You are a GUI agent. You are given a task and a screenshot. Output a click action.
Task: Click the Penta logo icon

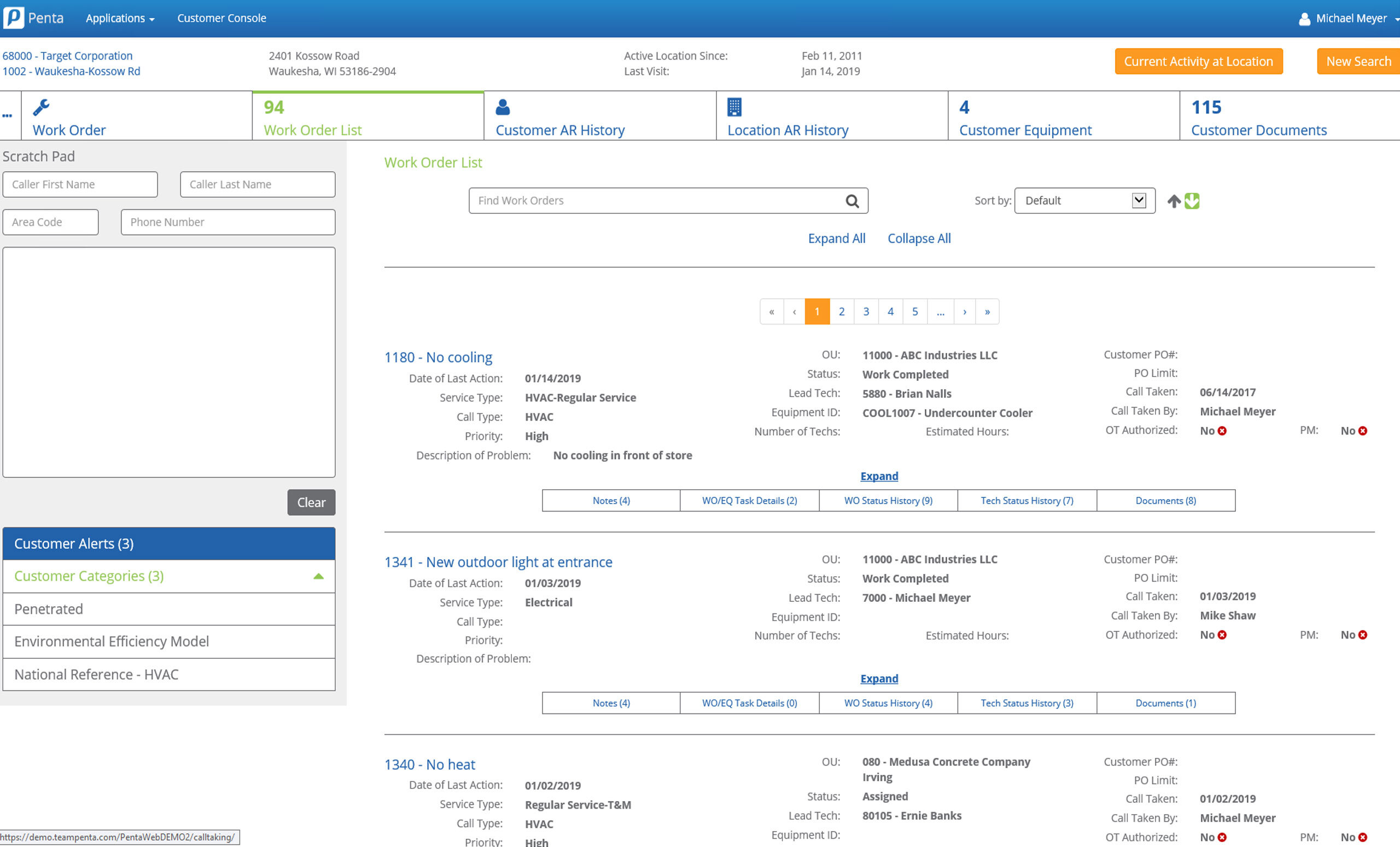pyautogui.click(x=14, y=18)
